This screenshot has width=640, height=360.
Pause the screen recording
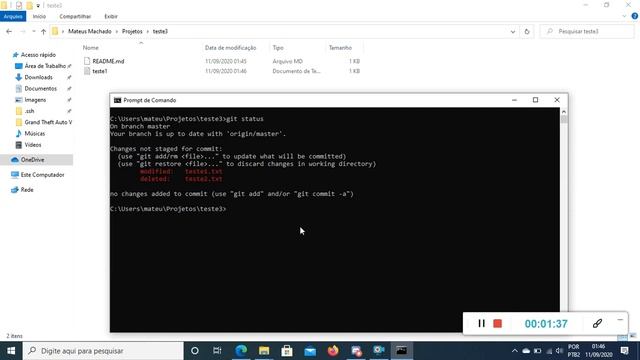point(481,323)
